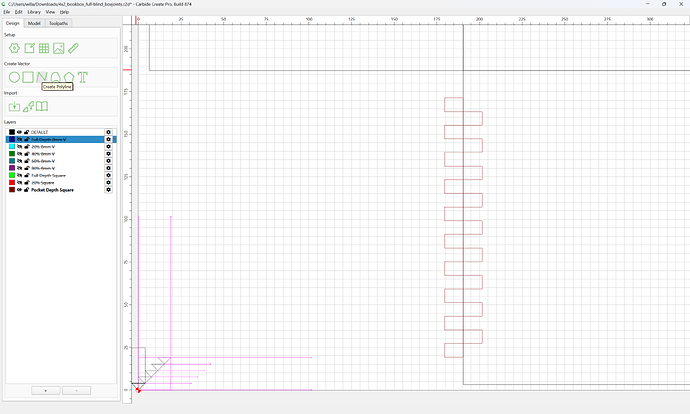Open settings gear for 20% Square layer
Viewport: 690px width, 414px height.
[x=108, y=183]
